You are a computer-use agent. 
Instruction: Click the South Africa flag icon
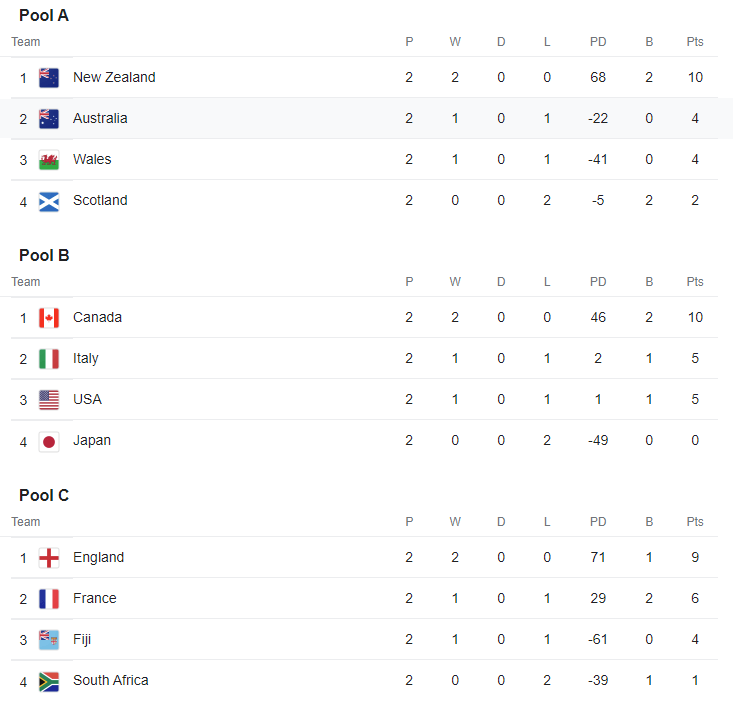[x=49, y=681]
